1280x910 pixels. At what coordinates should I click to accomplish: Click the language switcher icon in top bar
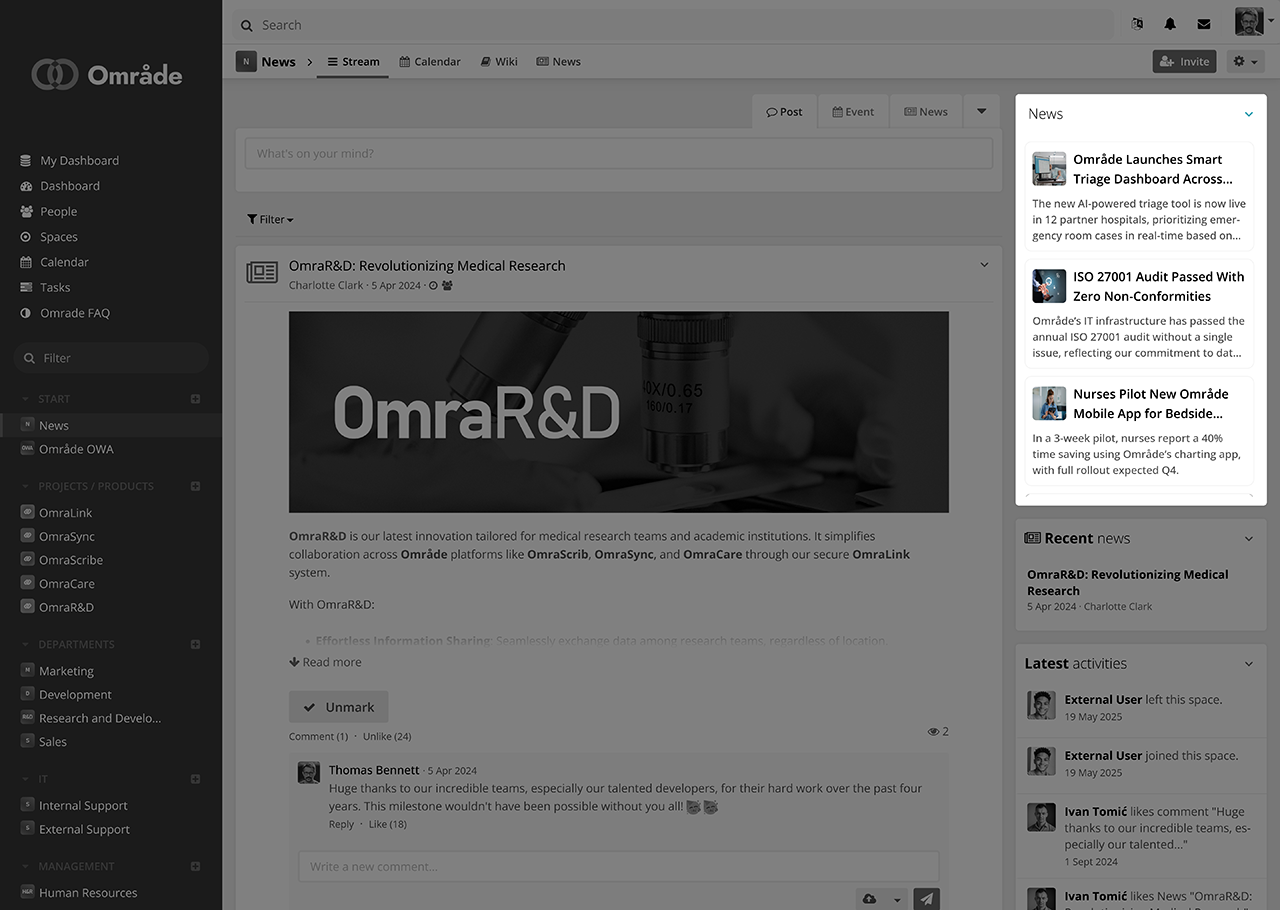tap(1137, 24)
